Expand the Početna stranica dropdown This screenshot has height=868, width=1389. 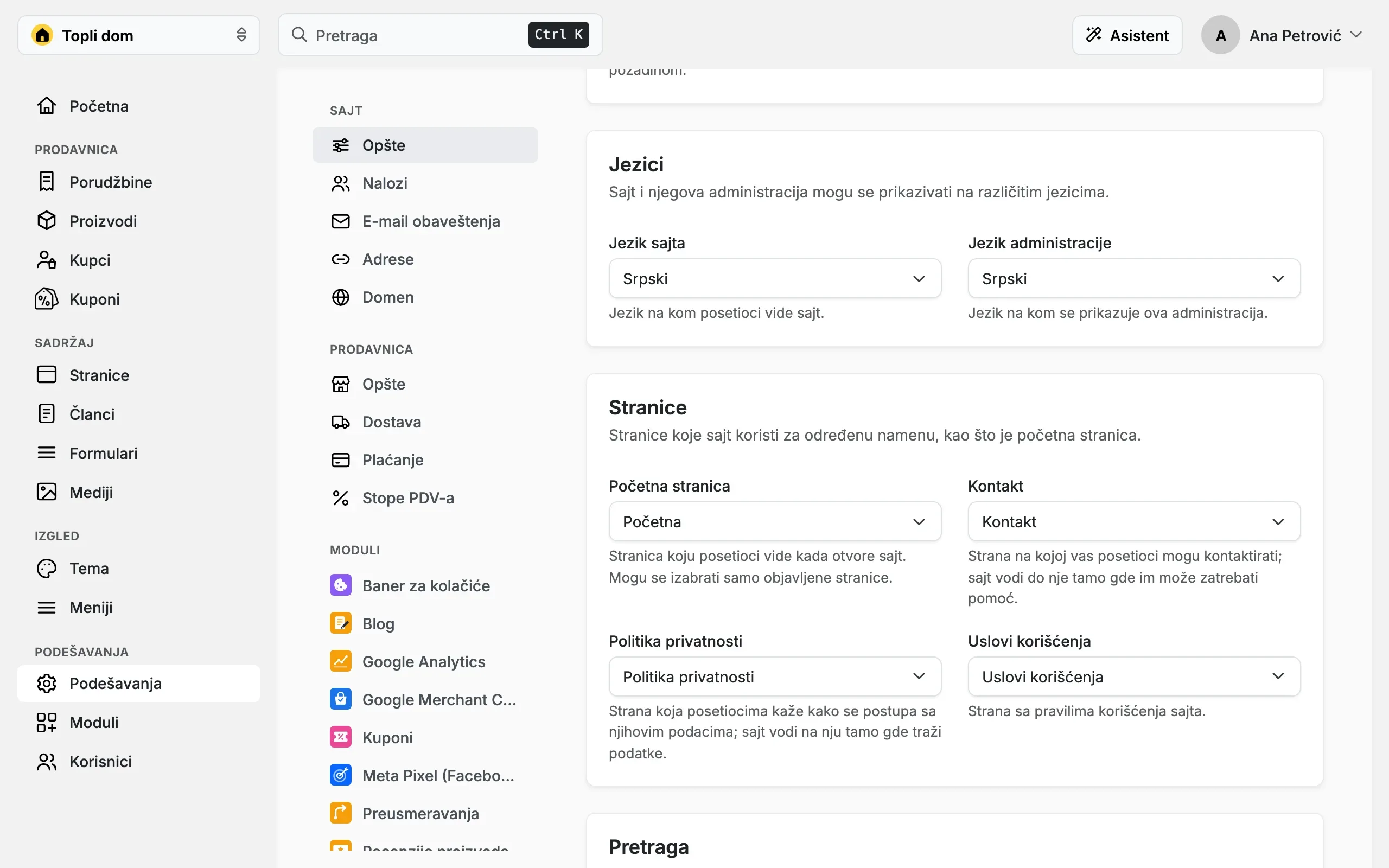(x=775, y=521)
